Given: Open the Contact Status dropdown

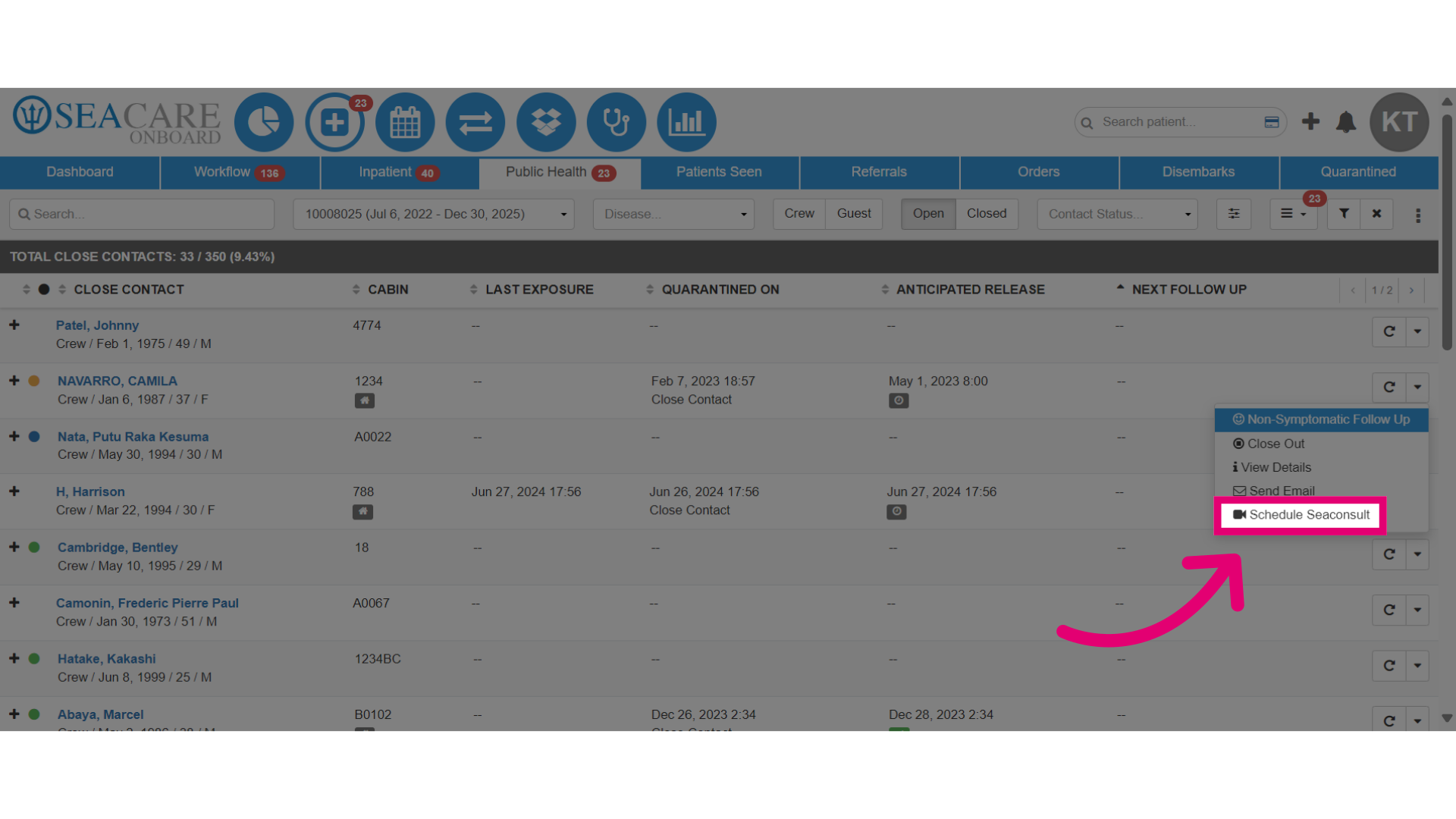Looking at the screenshot, I should 1117,214.
